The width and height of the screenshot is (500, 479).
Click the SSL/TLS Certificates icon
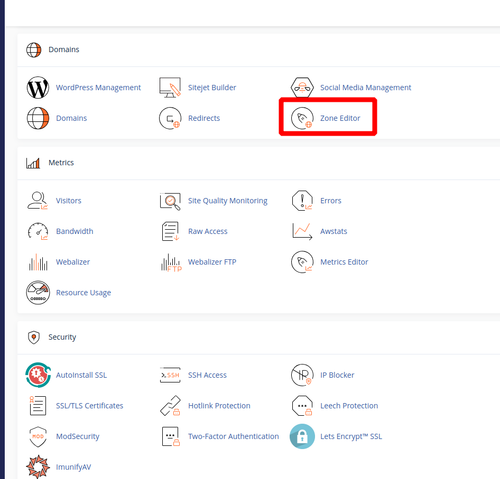[x=38, y=406]
